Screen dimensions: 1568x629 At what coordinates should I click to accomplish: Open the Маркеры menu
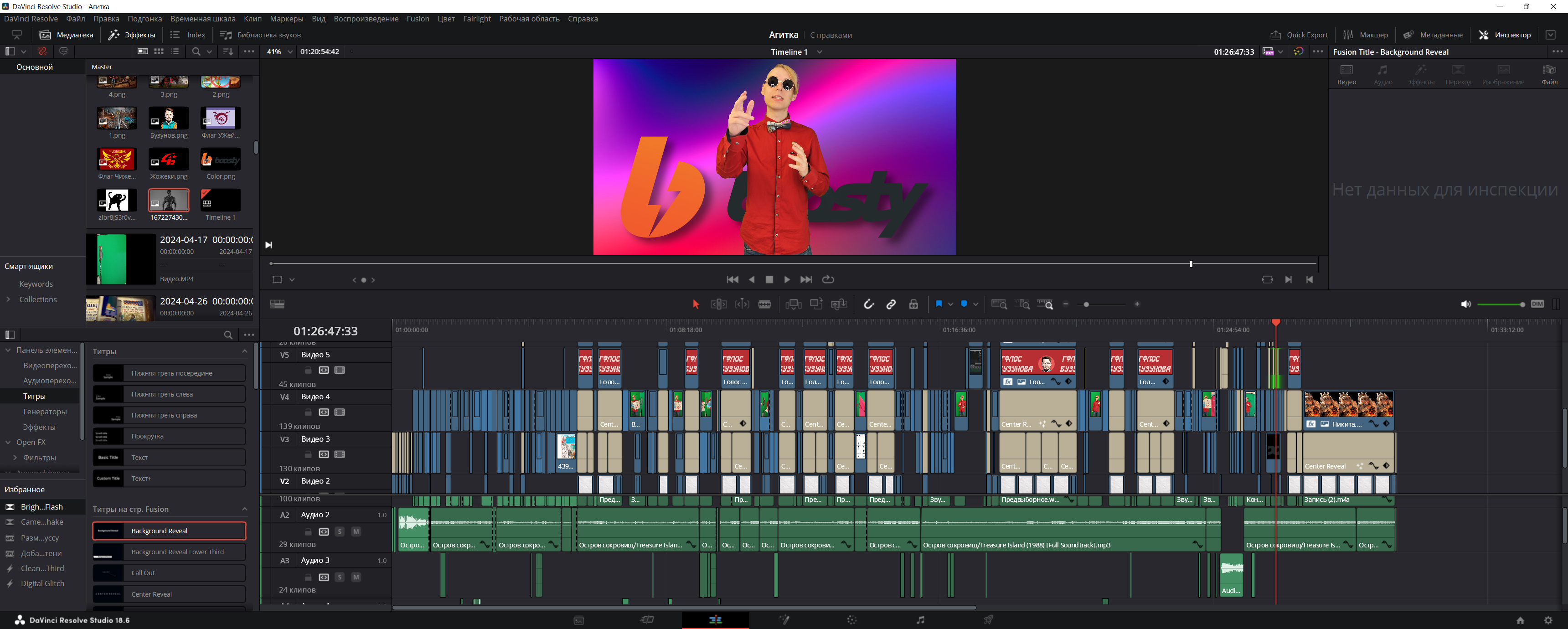pyautogui.click(x=286, y=19)
